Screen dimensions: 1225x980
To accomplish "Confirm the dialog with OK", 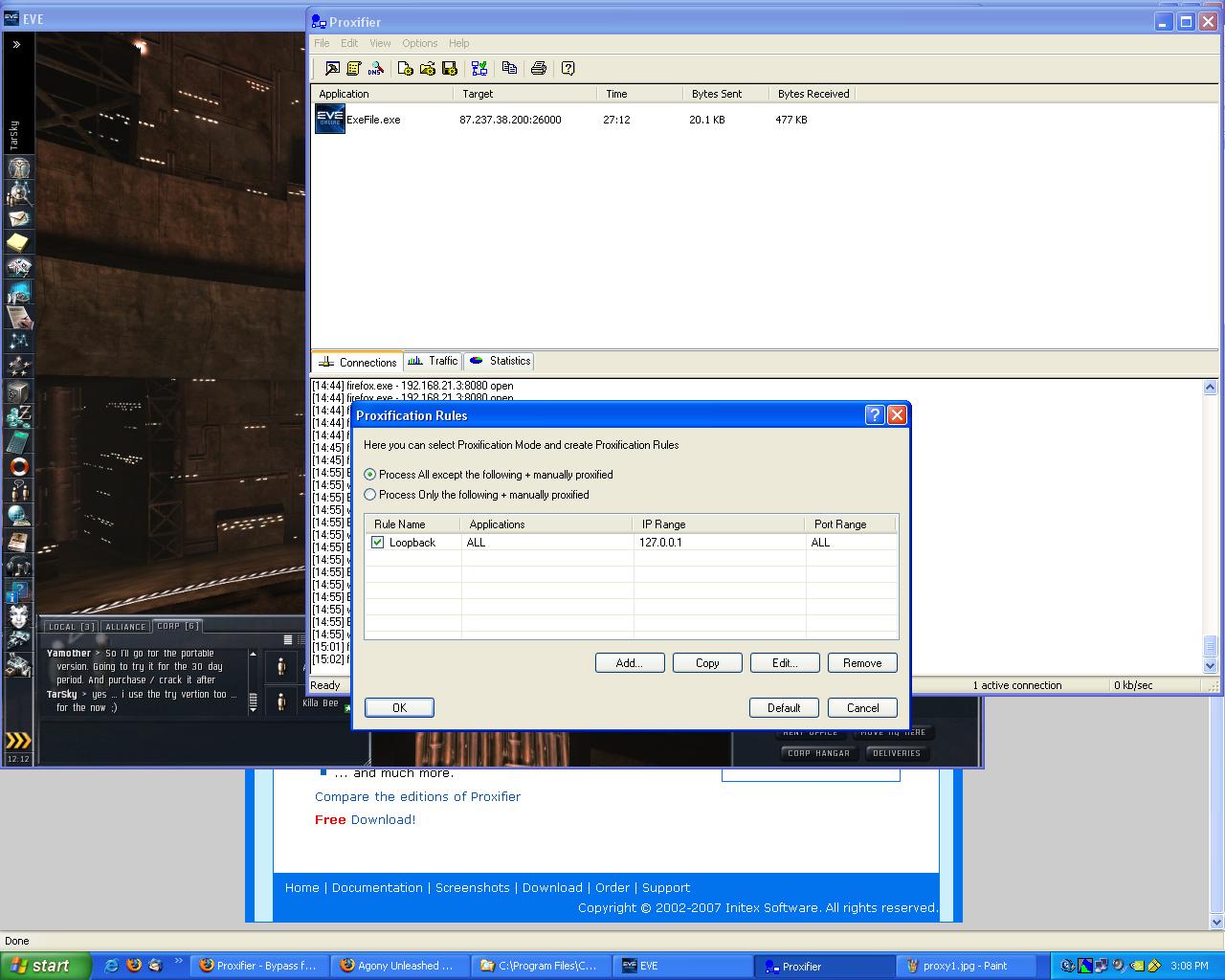I will tap(399, 707).
